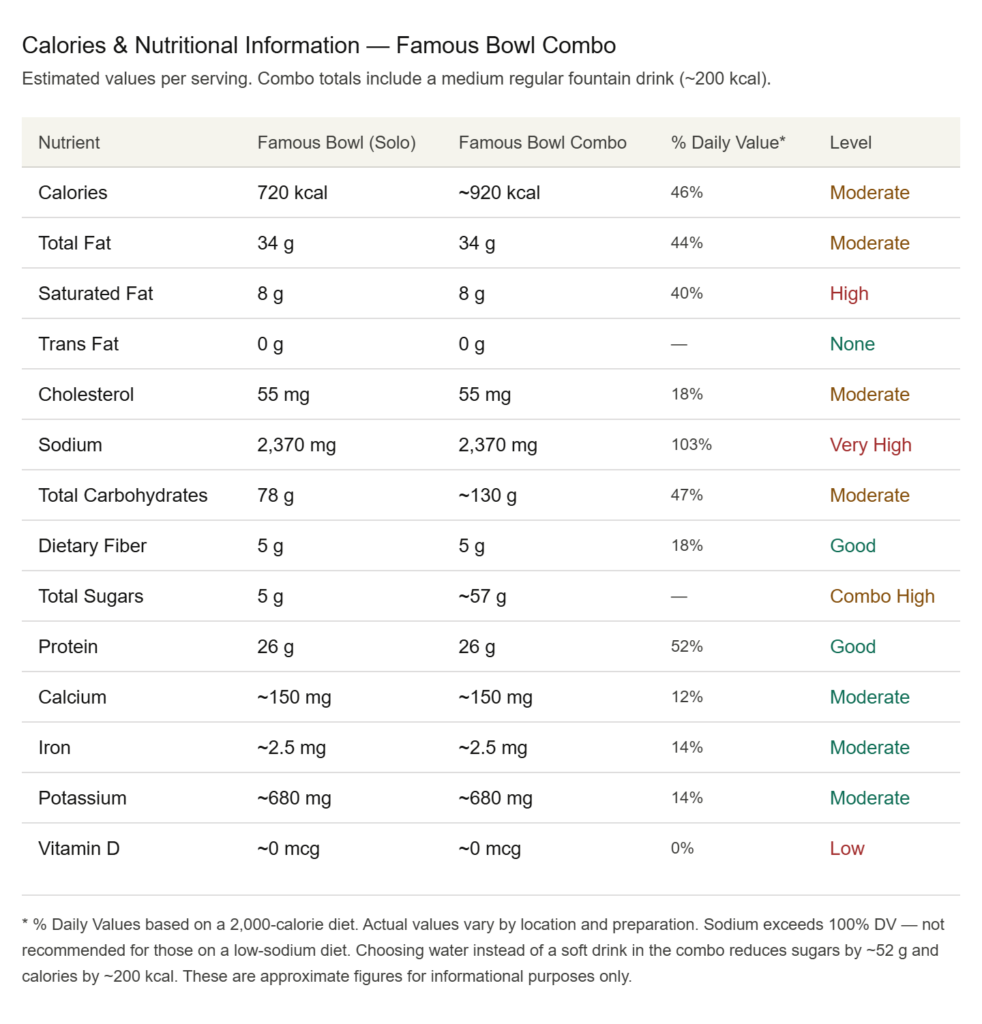The height and width of the screenshot is (1024, 982).
Task: Click the 52% protein daily value
Action: 687,646
